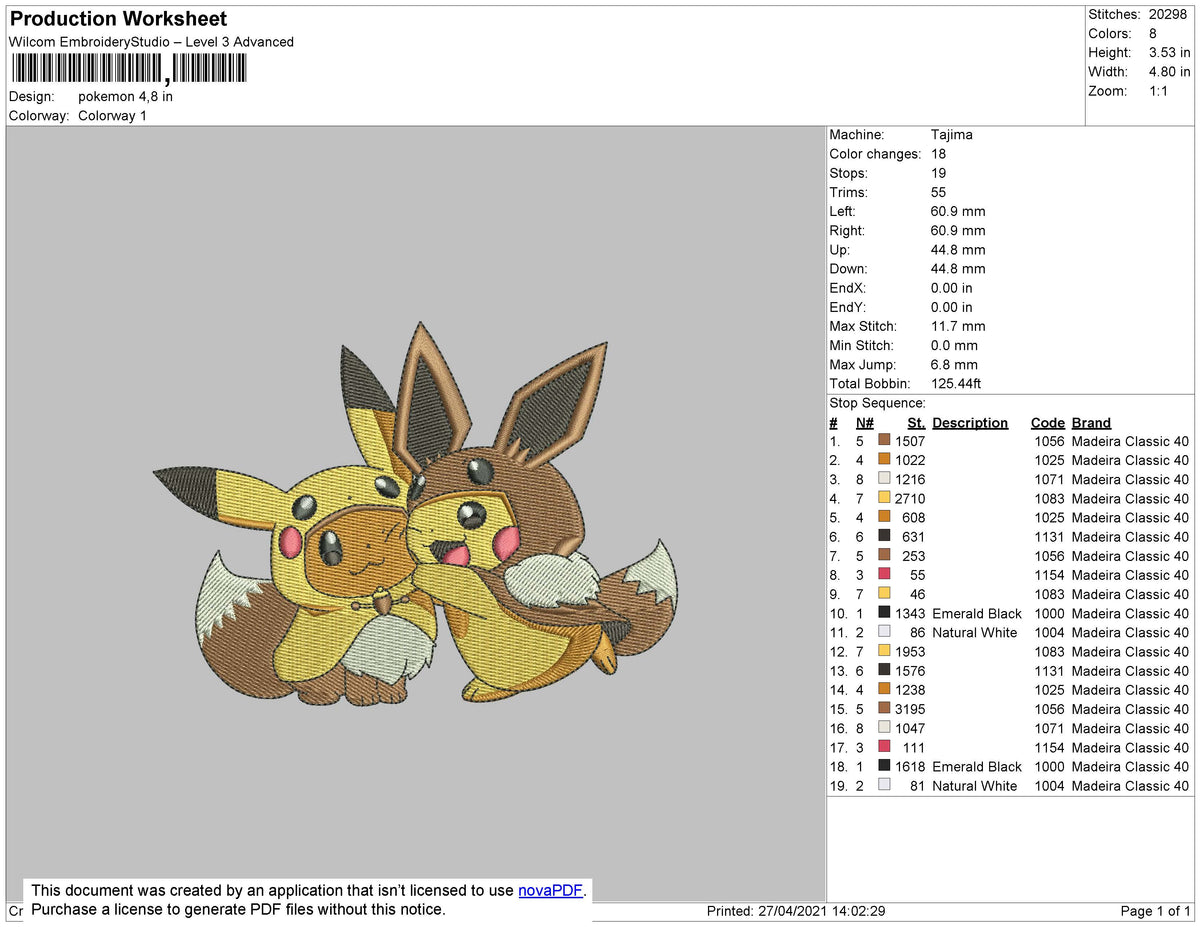Pick the white swatch in stop row 11
This screenshot has height=927, width=1200.
click(x=884, y=632)
